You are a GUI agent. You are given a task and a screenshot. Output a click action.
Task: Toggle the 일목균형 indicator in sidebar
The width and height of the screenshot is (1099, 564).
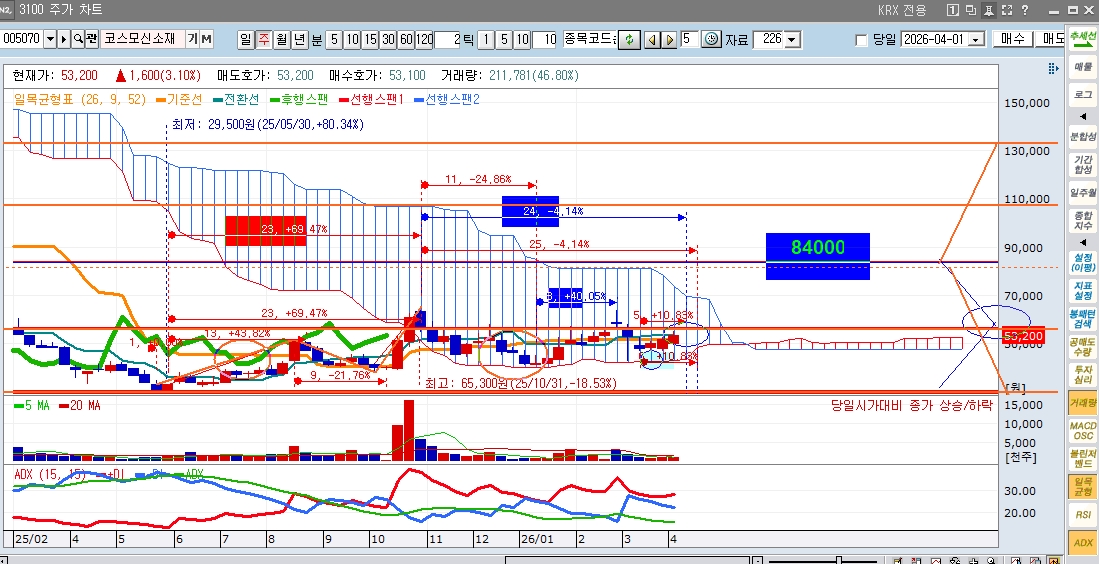coord(1082,486)
